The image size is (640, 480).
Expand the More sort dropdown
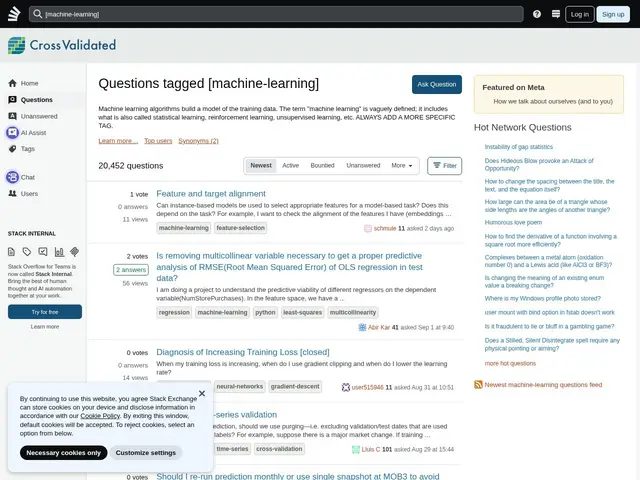pyautogui.click(x=402, y=165)
